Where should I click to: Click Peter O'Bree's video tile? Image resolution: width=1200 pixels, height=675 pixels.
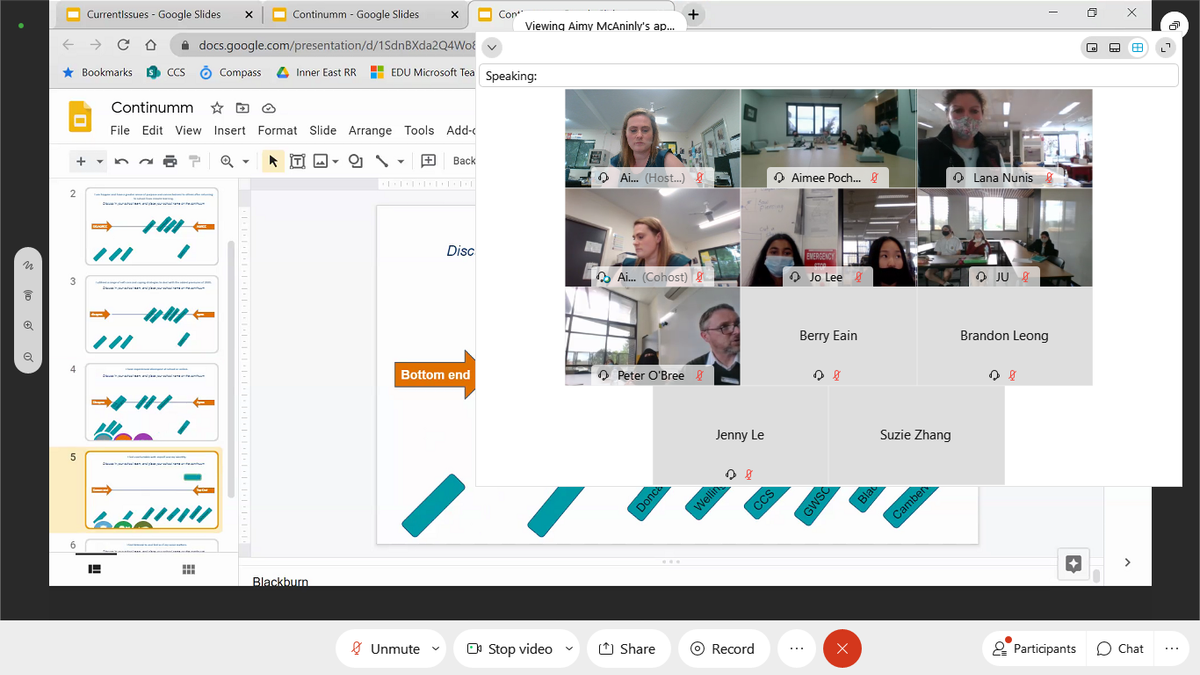point(652,336)
